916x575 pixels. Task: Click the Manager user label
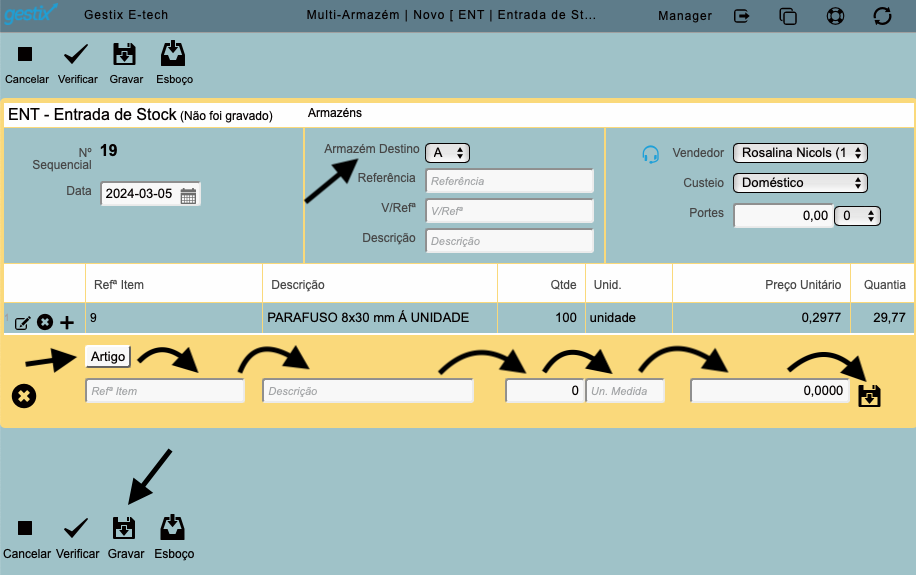[x=685, y=16]
